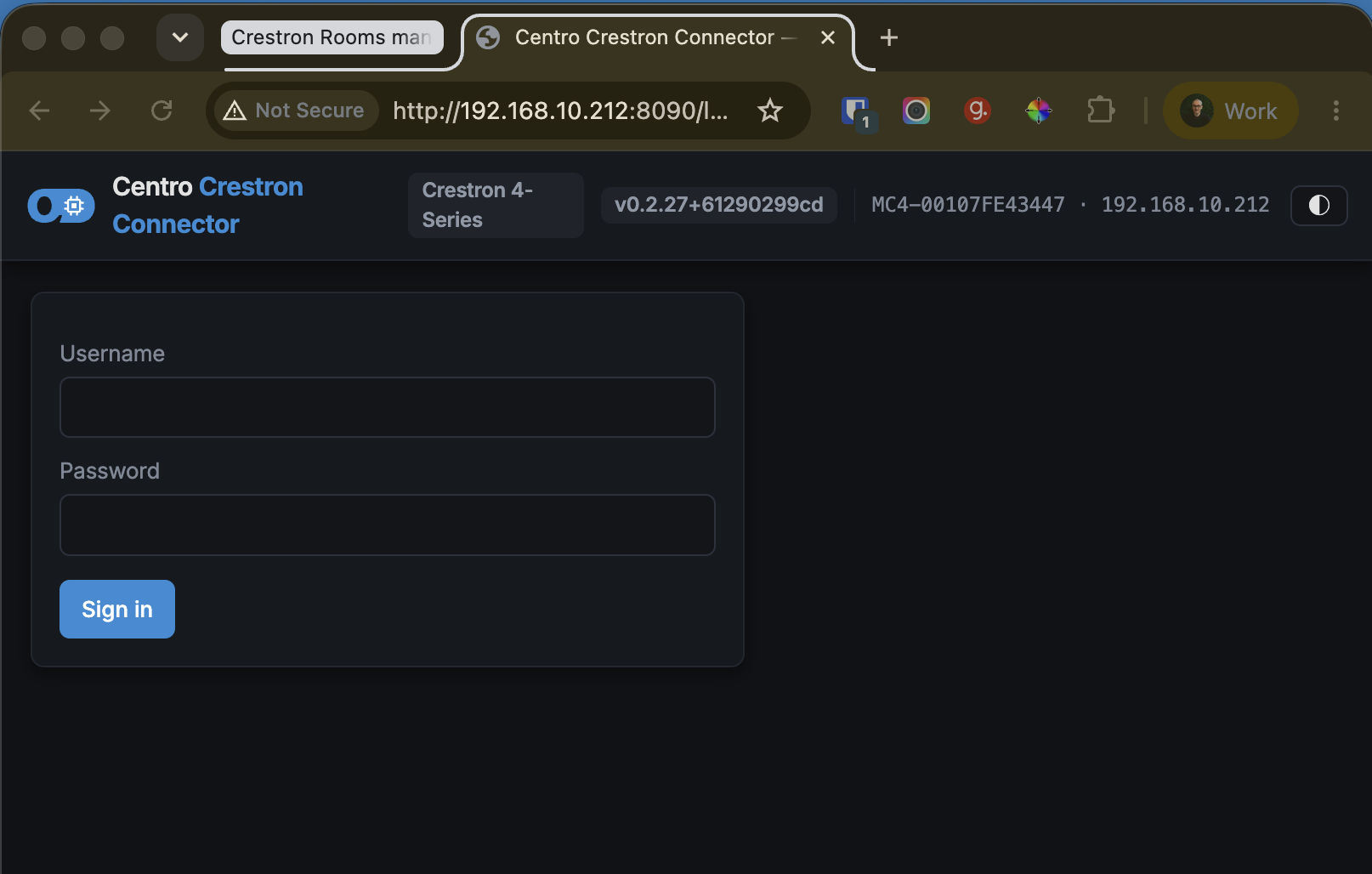Click the address bar URL
Viewport: 1372px width, 874px height.
(x=560, y=111)
